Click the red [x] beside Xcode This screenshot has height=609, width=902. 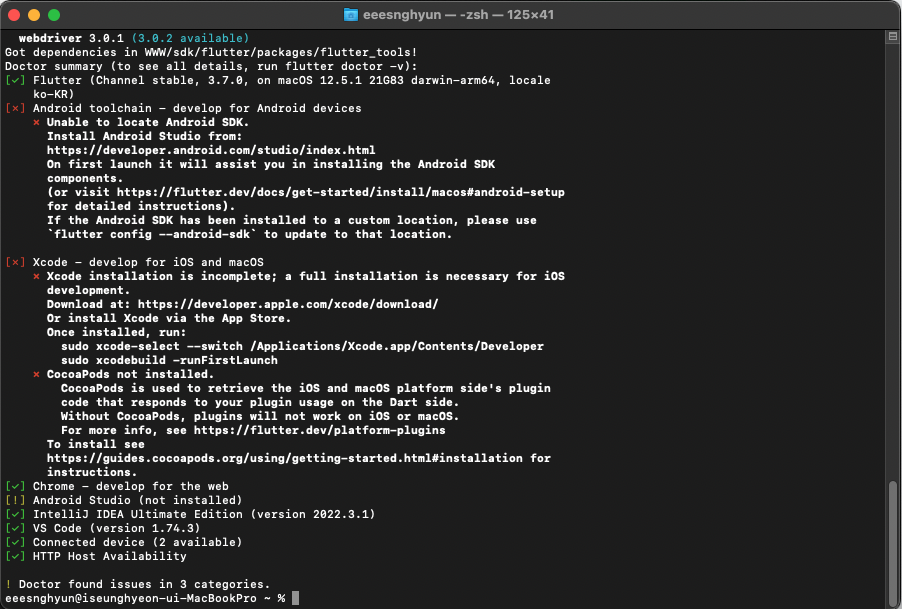pos(15,262)
